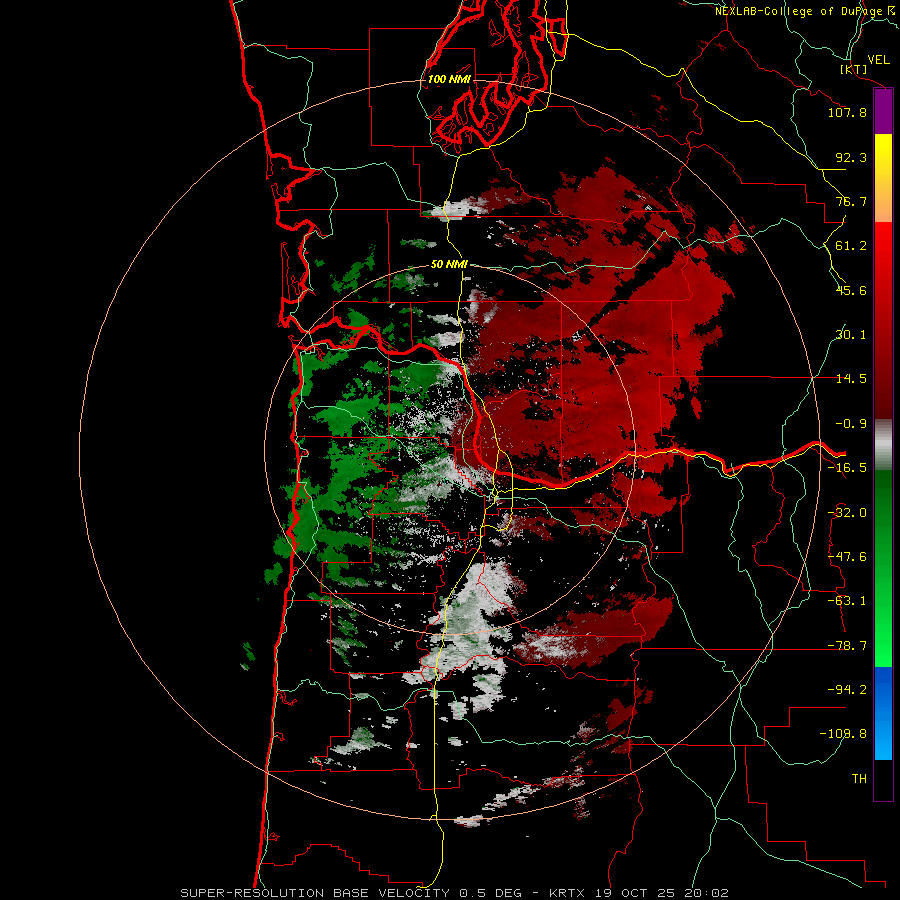Click the 45.6 legend value
Screen dimensions: 900x900
coord(851,290)
